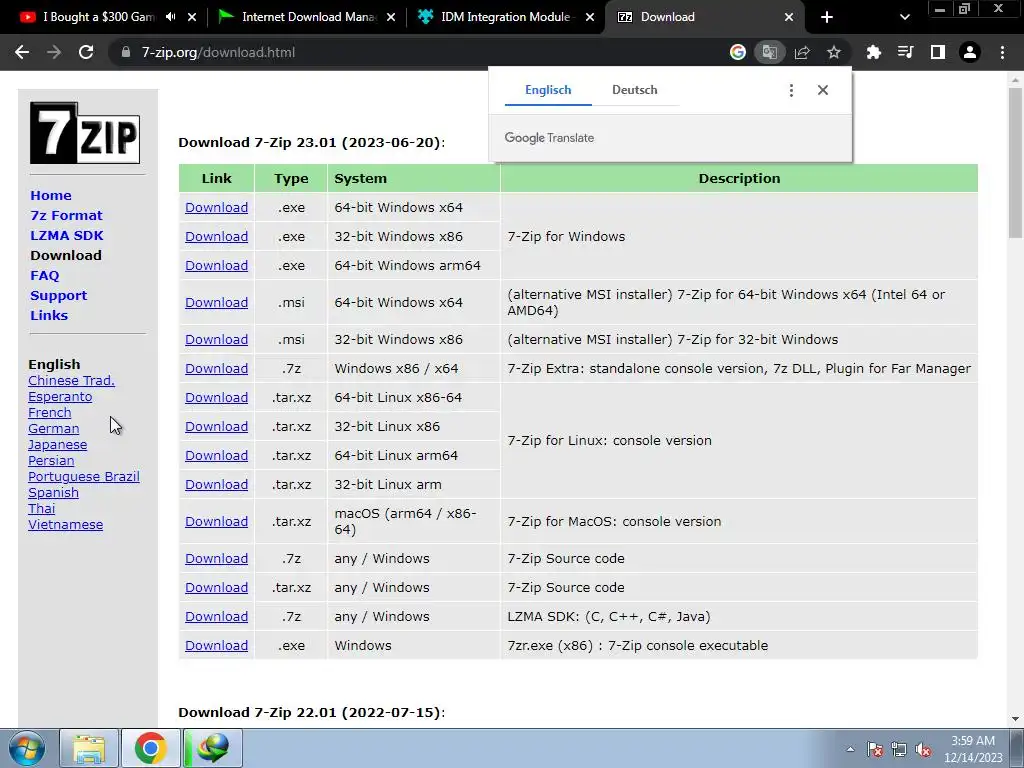Open the 7z Format link
The width and height of the screenshot is (1024, 768).
click(66, 216)
